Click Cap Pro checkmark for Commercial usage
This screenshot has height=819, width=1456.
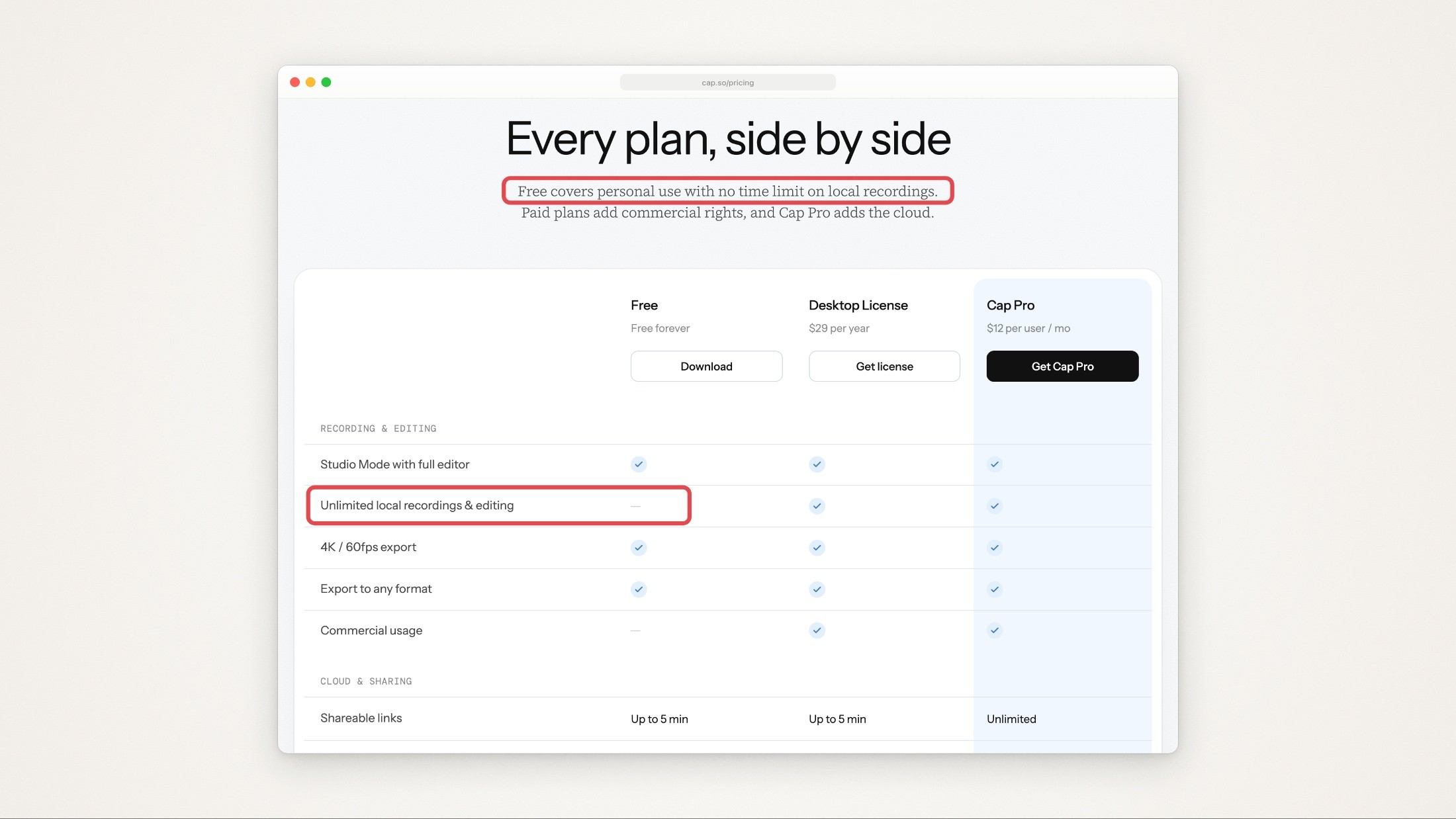tap(995, 630)
